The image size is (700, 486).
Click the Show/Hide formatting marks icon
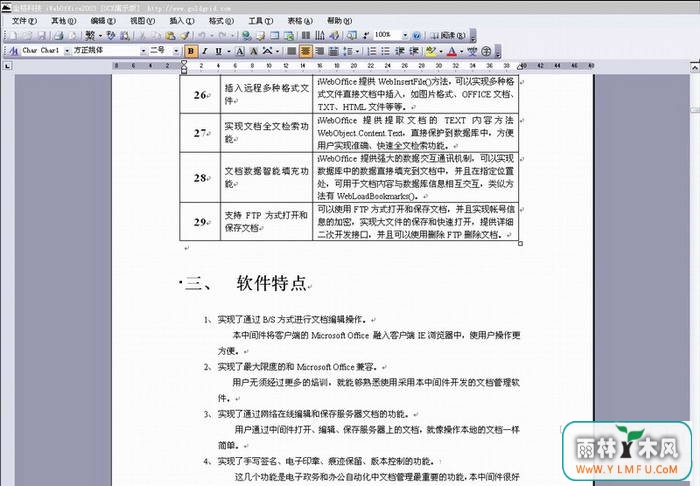click(366, 36)
